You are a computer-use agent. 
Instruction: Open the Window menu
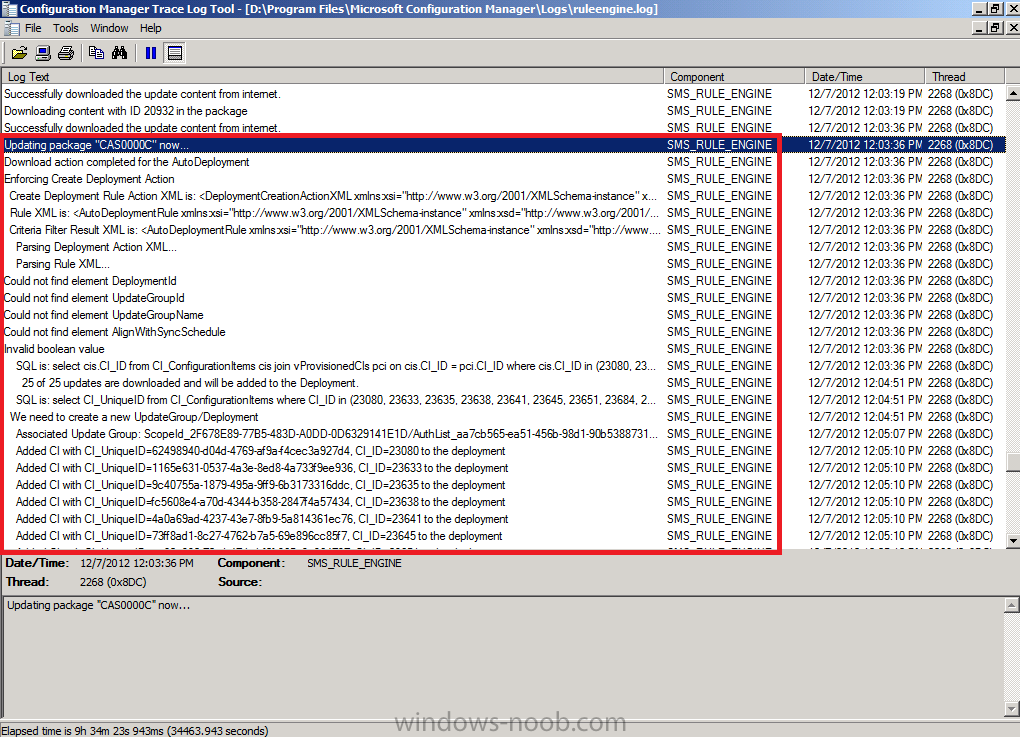(109, 28)
